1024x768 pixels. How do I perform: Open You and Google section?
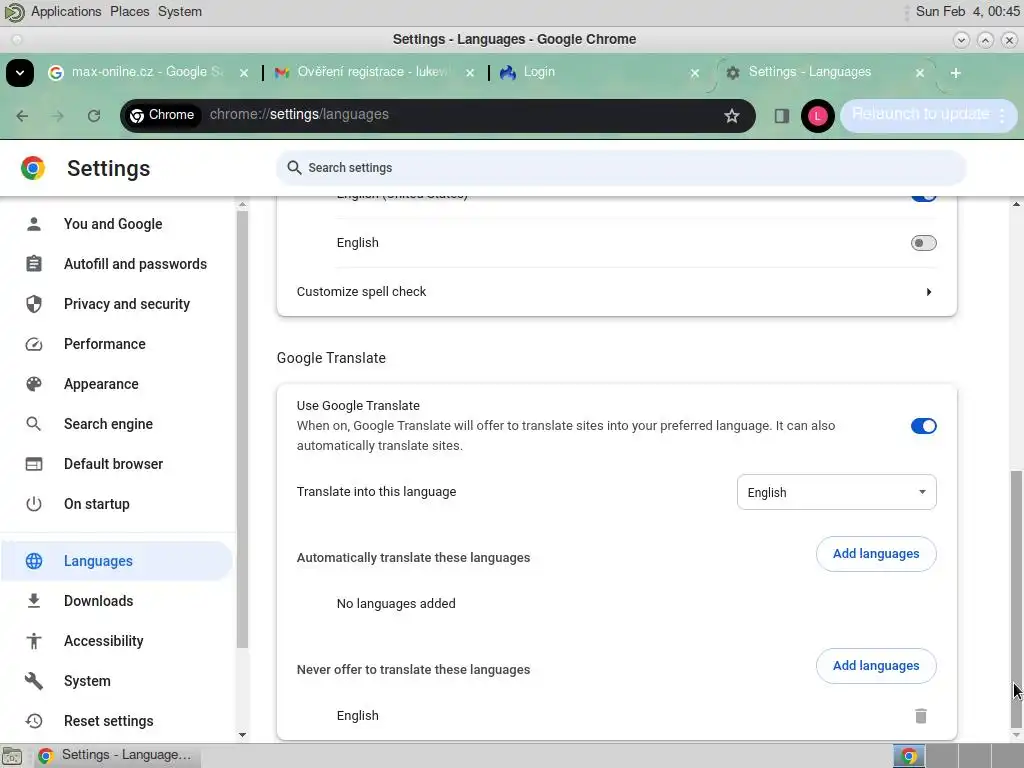coord(113,224)
